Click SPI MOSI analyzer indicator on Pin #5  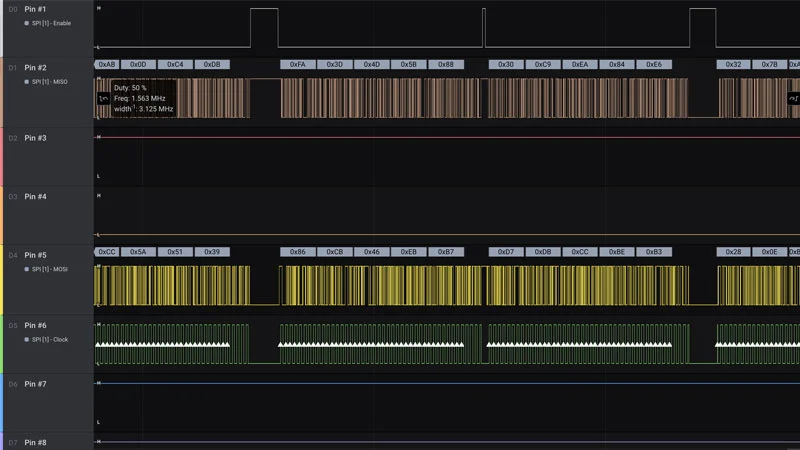[x=46, y=269]
